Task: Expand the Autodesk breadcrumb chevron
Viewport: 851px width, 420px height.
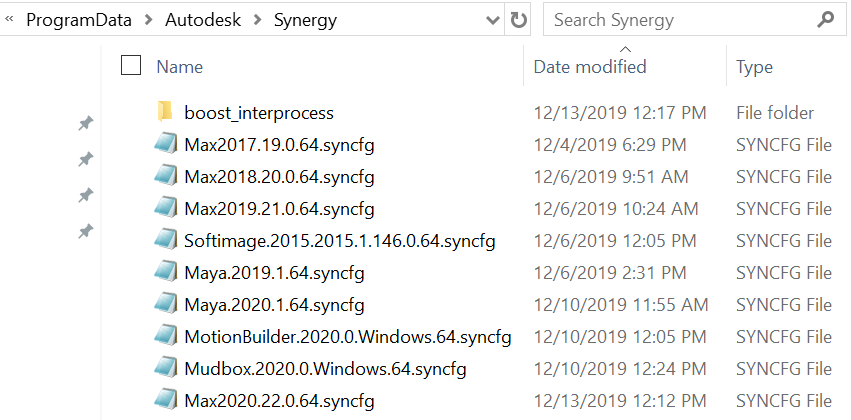Action: [x=258, y=20]
